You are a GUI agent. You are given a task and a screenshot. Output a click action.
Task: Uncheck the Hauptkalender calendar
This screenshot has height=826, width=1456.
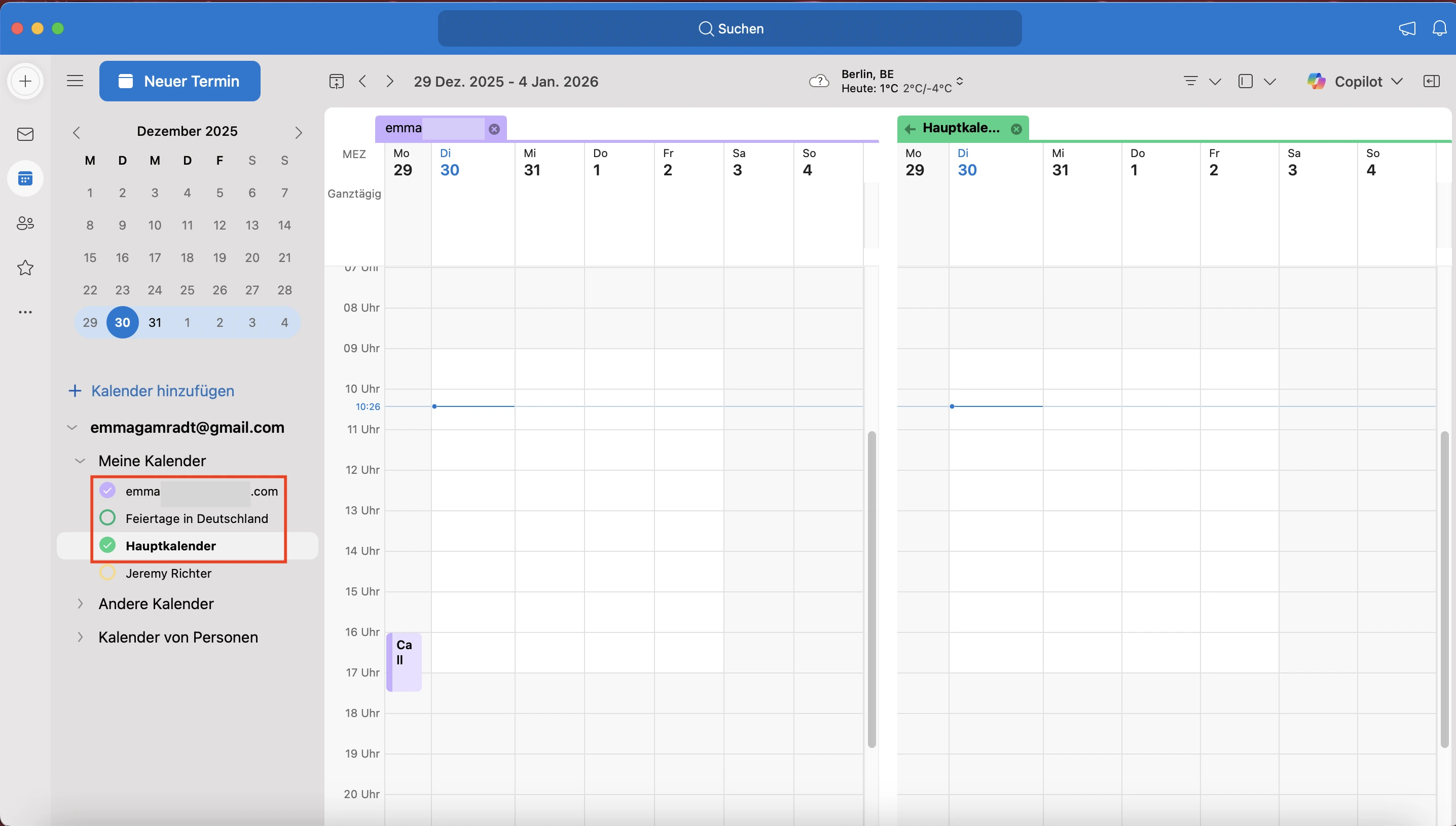click(107, 545)
